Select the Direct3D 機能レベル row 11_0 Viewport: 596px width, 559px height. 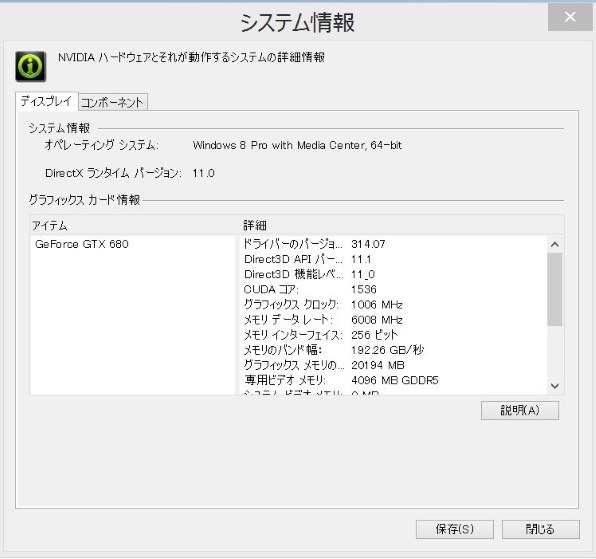(393, 274)
